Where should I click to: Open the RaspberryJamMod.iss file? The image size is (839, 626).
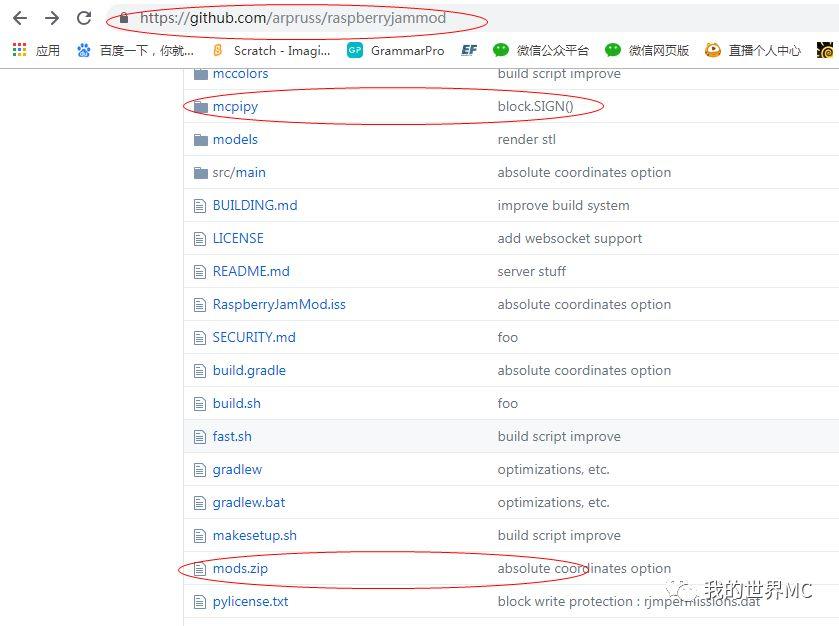[x=279, y=304]
